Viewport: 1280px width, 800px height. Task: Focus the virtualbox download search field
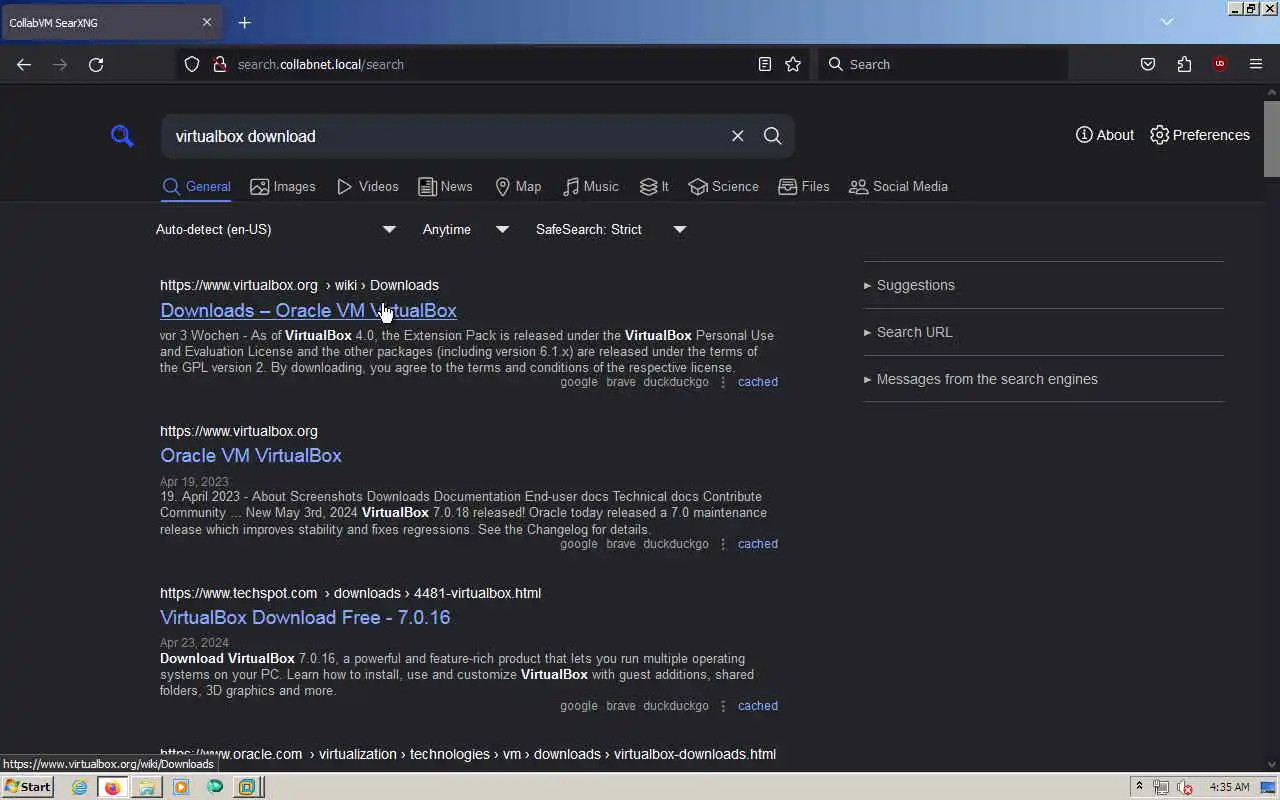445,136
